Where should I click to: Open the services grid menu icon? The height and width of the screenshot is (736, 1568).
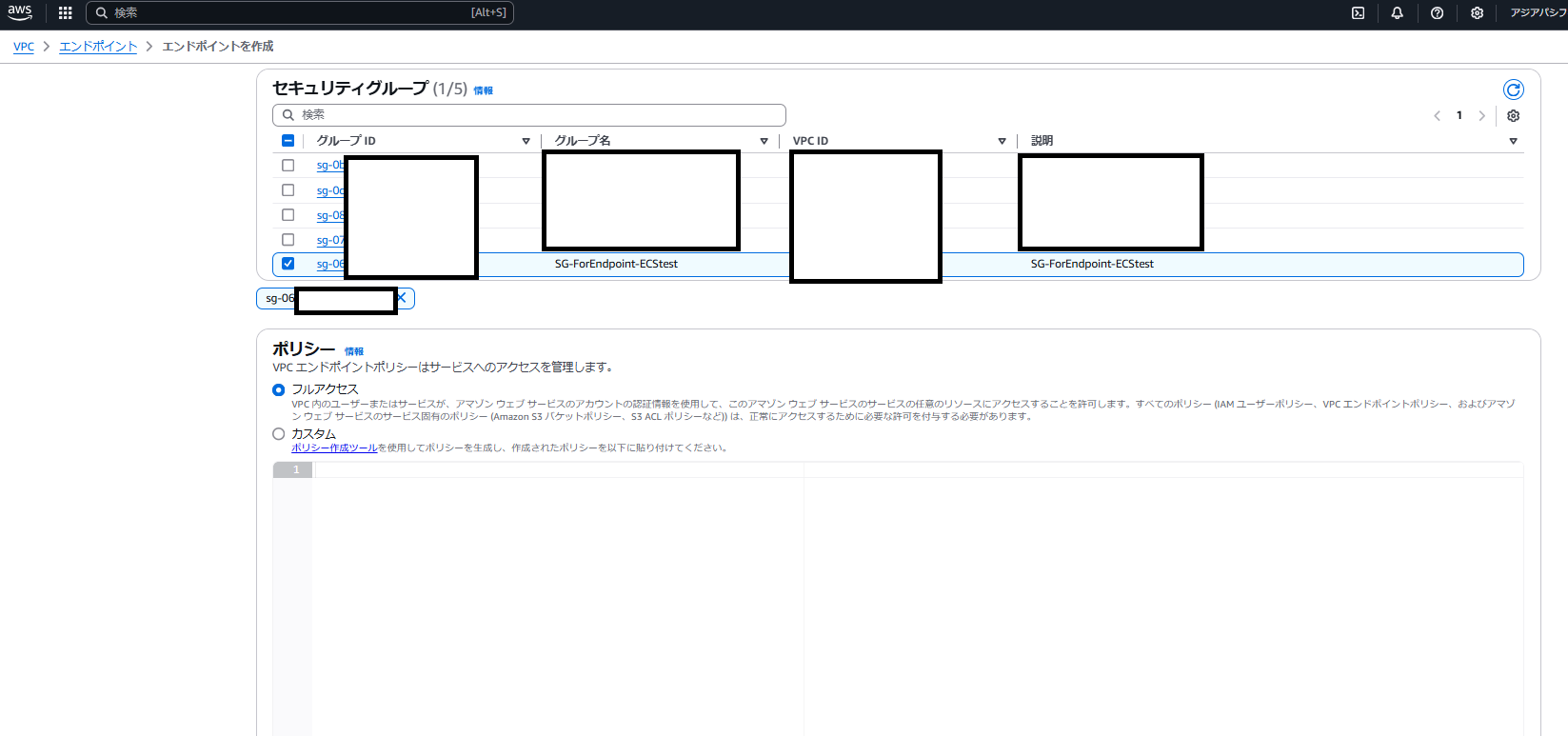[65, 13]
